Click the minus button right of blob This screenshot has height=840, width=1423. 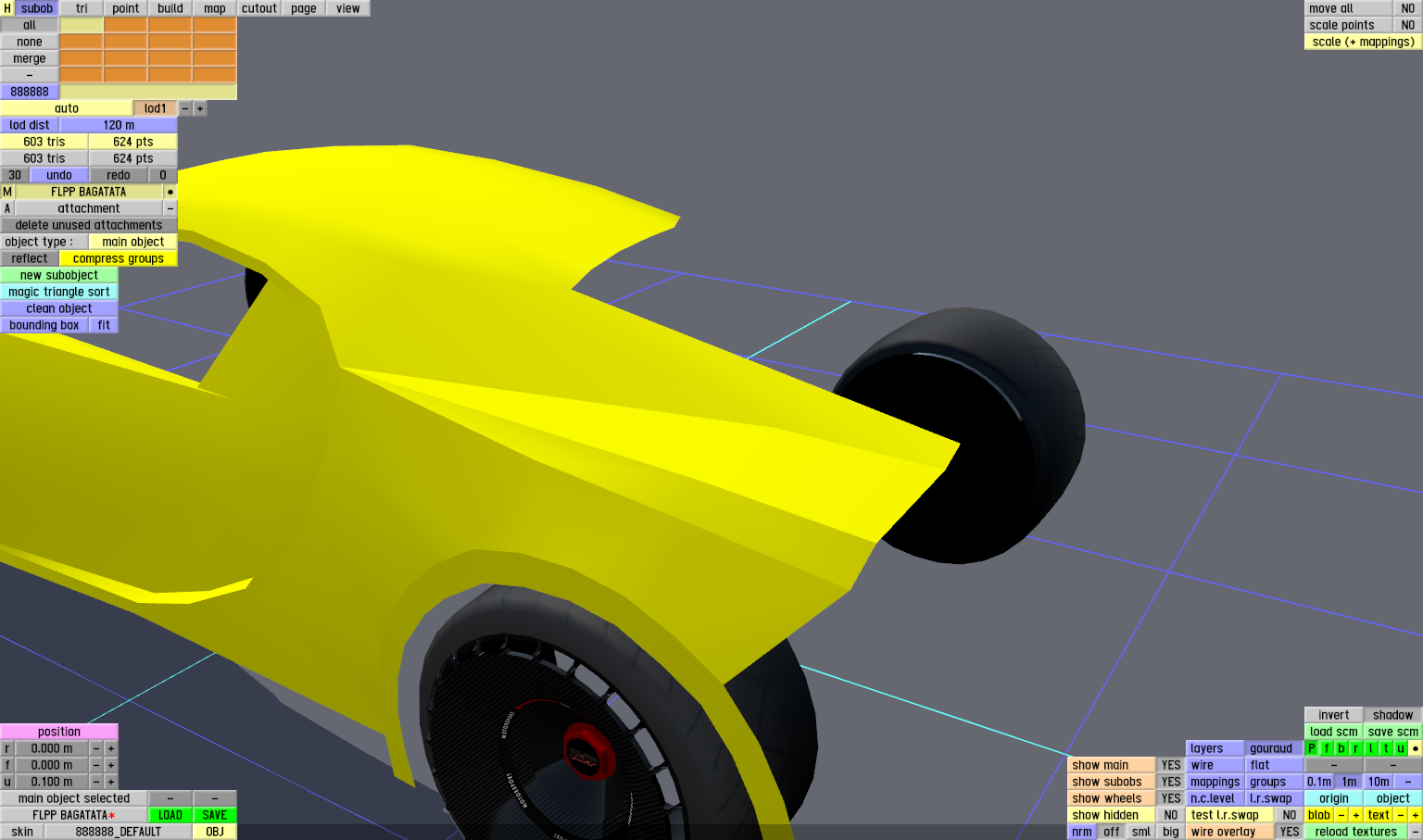[x=1341, y=815]
